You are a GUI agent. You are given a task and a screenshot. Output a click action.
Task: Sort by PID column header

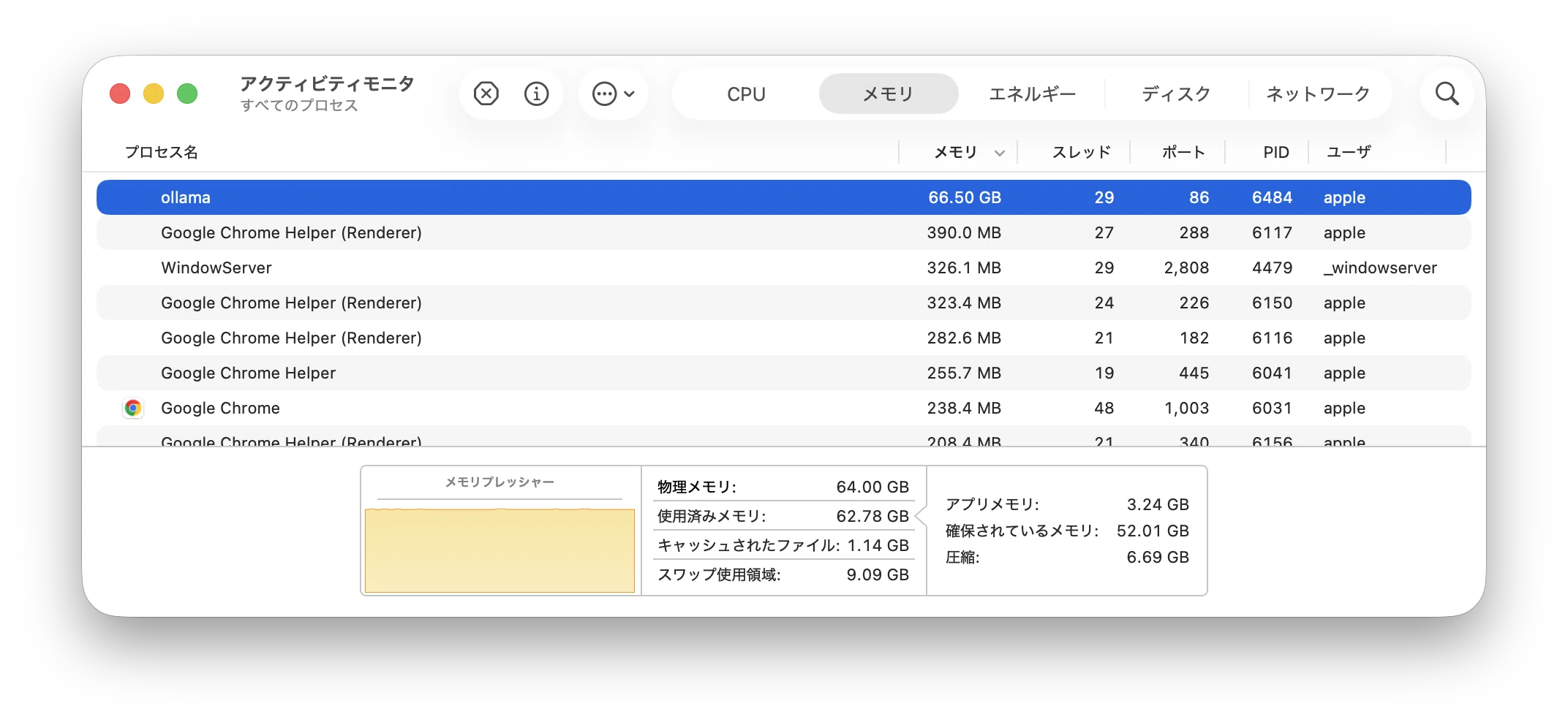point(1276,152)
